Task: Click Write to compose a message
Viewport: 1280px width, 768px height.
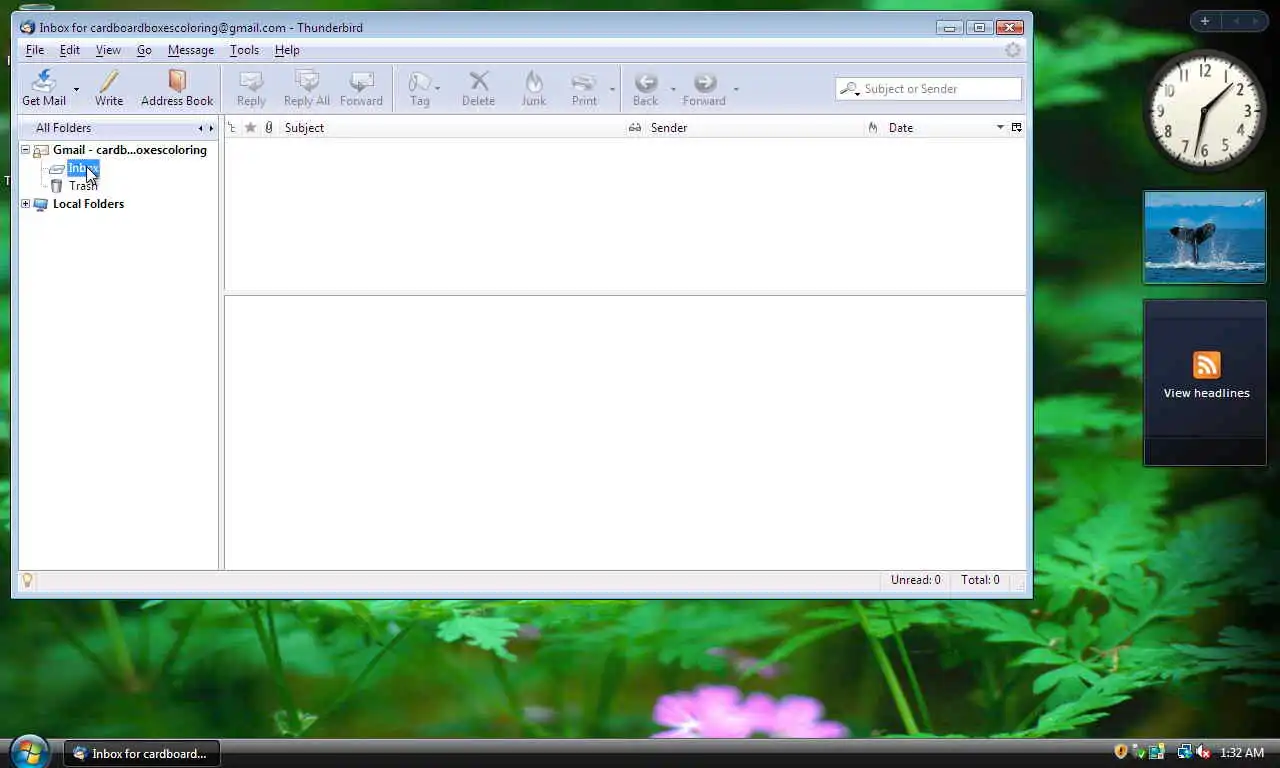Action: (109, 88)
